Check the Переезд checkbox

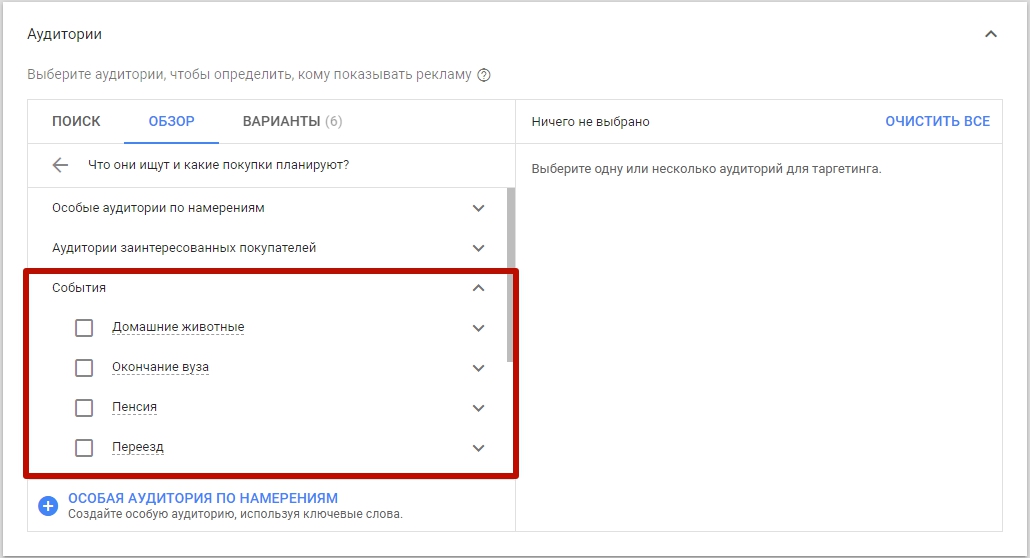click(x=84, y=448)
